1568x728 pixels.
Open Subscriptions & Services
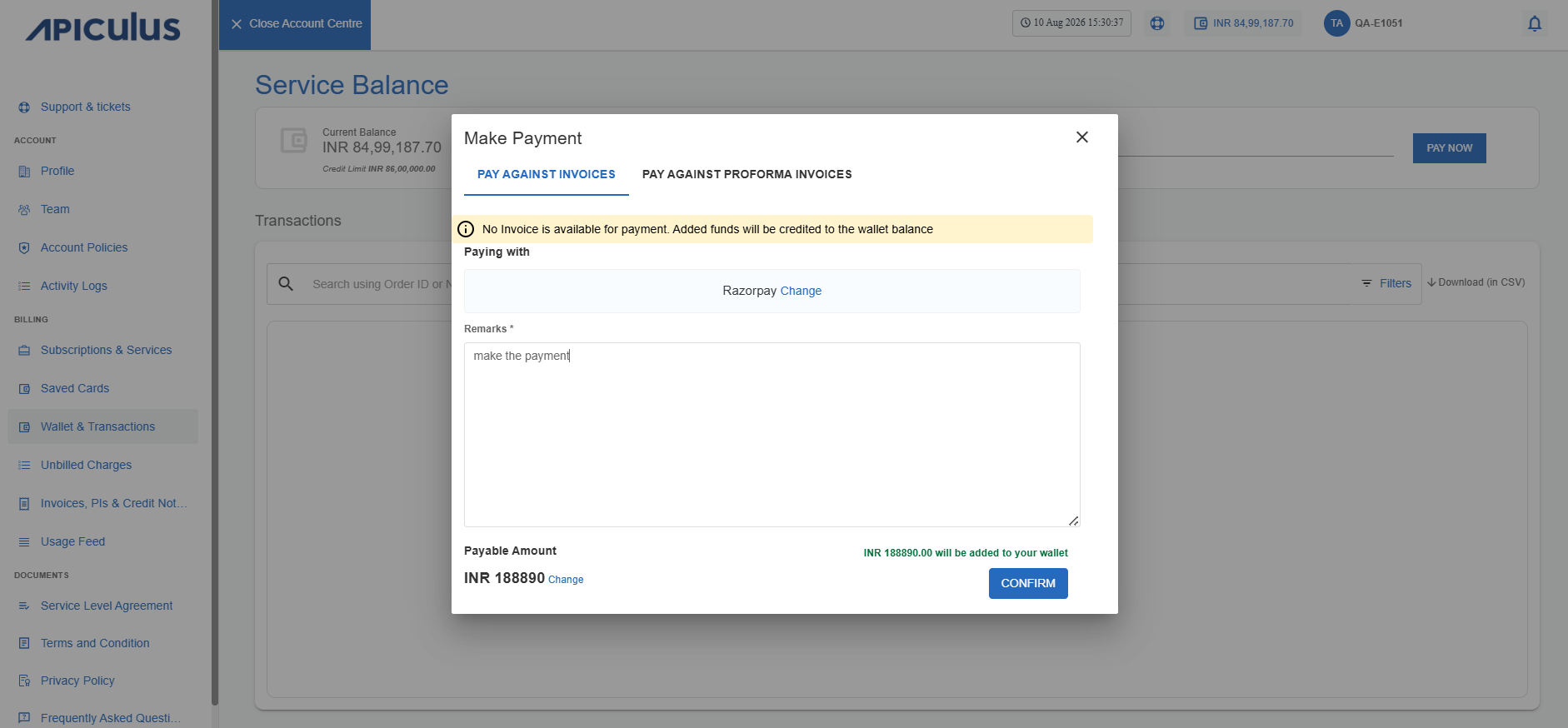pyautogui.click(x=107, y=351)
